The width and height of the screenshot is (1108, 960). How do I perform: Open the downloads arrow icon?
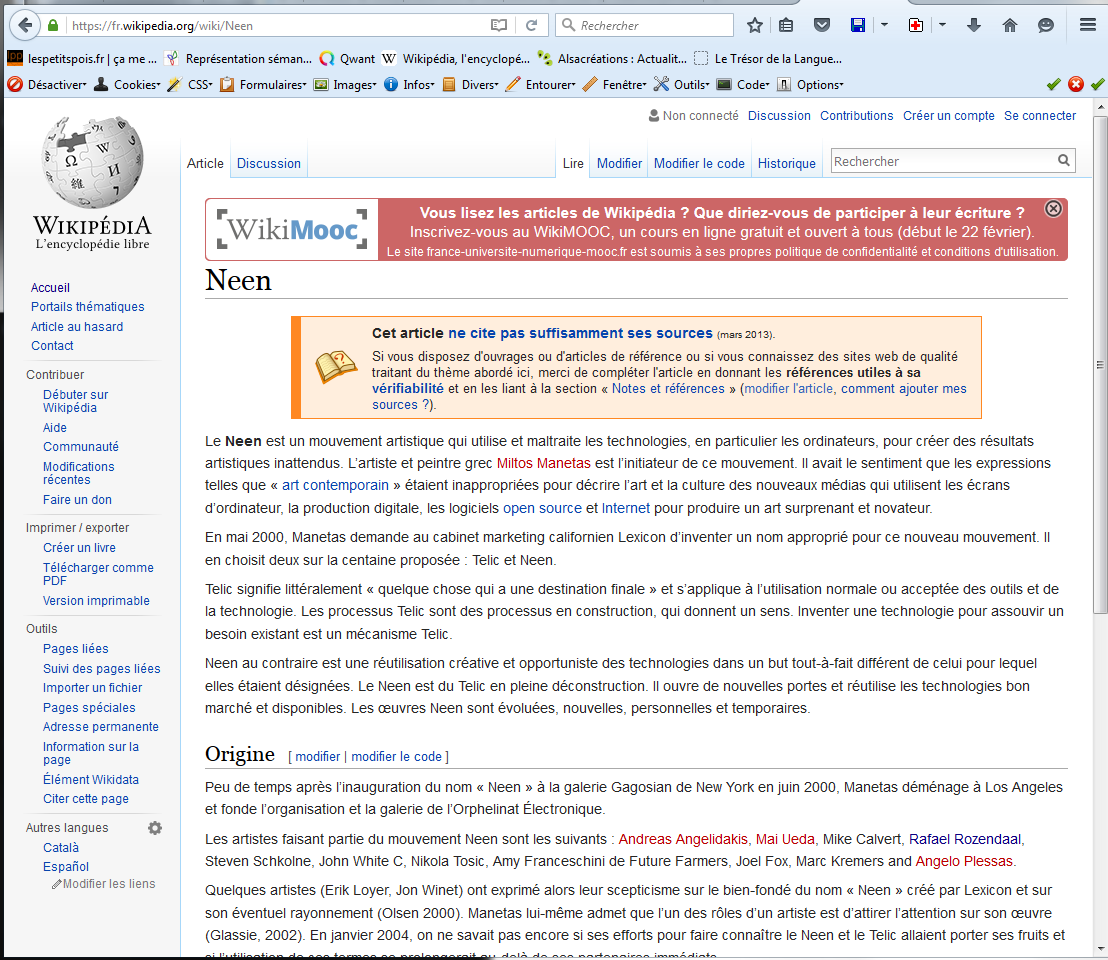click(974, 25)
